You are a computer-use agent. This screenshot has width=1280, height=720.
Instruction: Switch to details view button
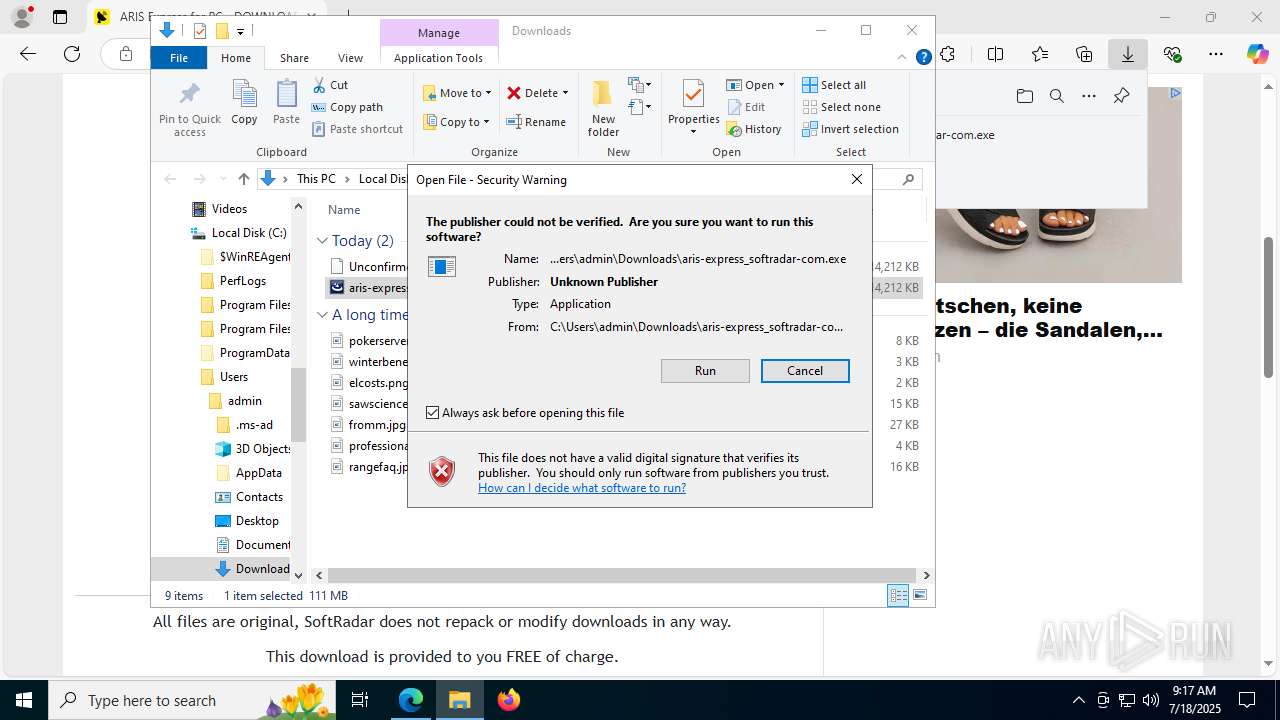898,595
